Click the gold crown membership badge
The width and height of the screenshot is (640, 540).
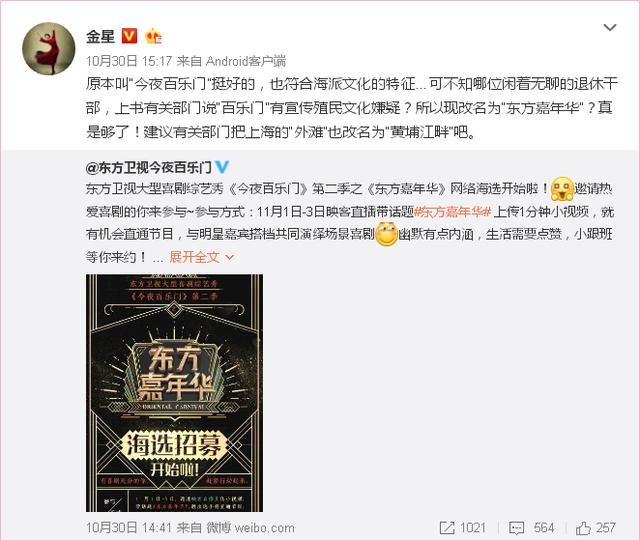click(x=153, y=36)
